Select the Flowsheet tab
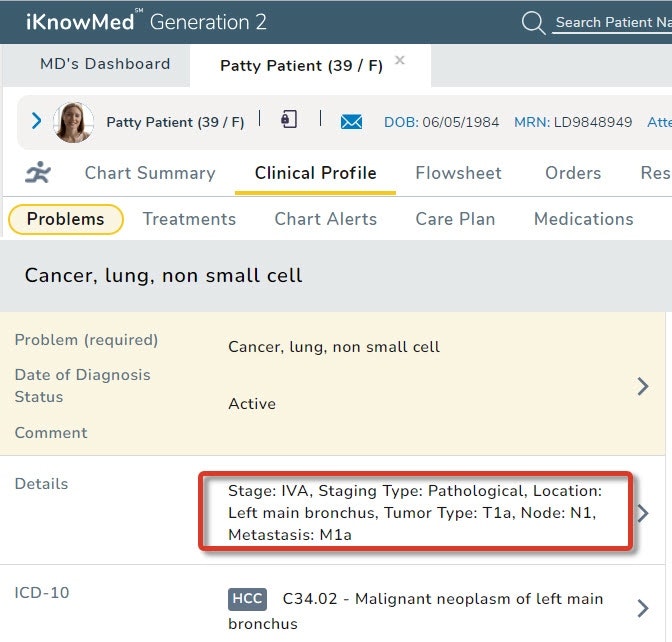The width and height of the screenshot is (672, 642). click(x=458, y=173)
